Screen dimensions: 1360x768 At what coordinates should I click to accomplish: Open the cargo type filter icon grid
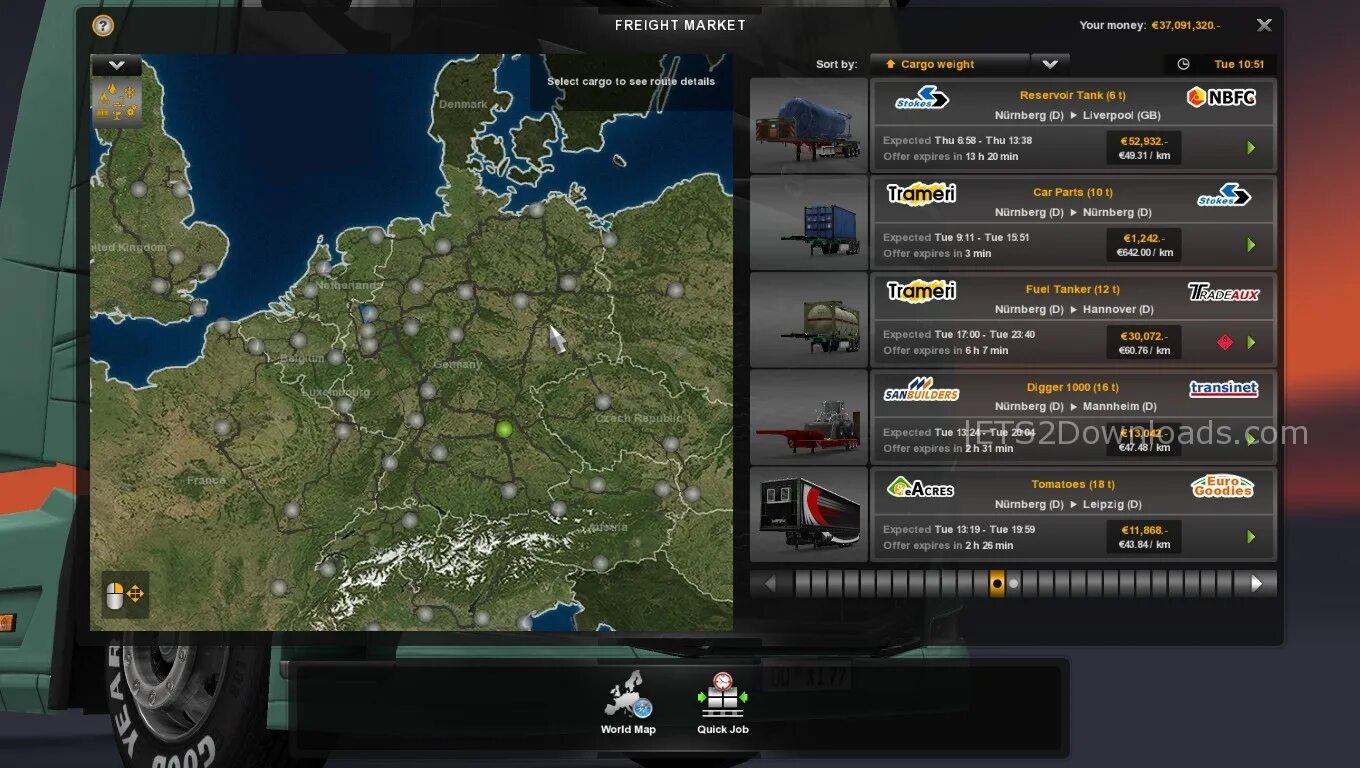117,102
